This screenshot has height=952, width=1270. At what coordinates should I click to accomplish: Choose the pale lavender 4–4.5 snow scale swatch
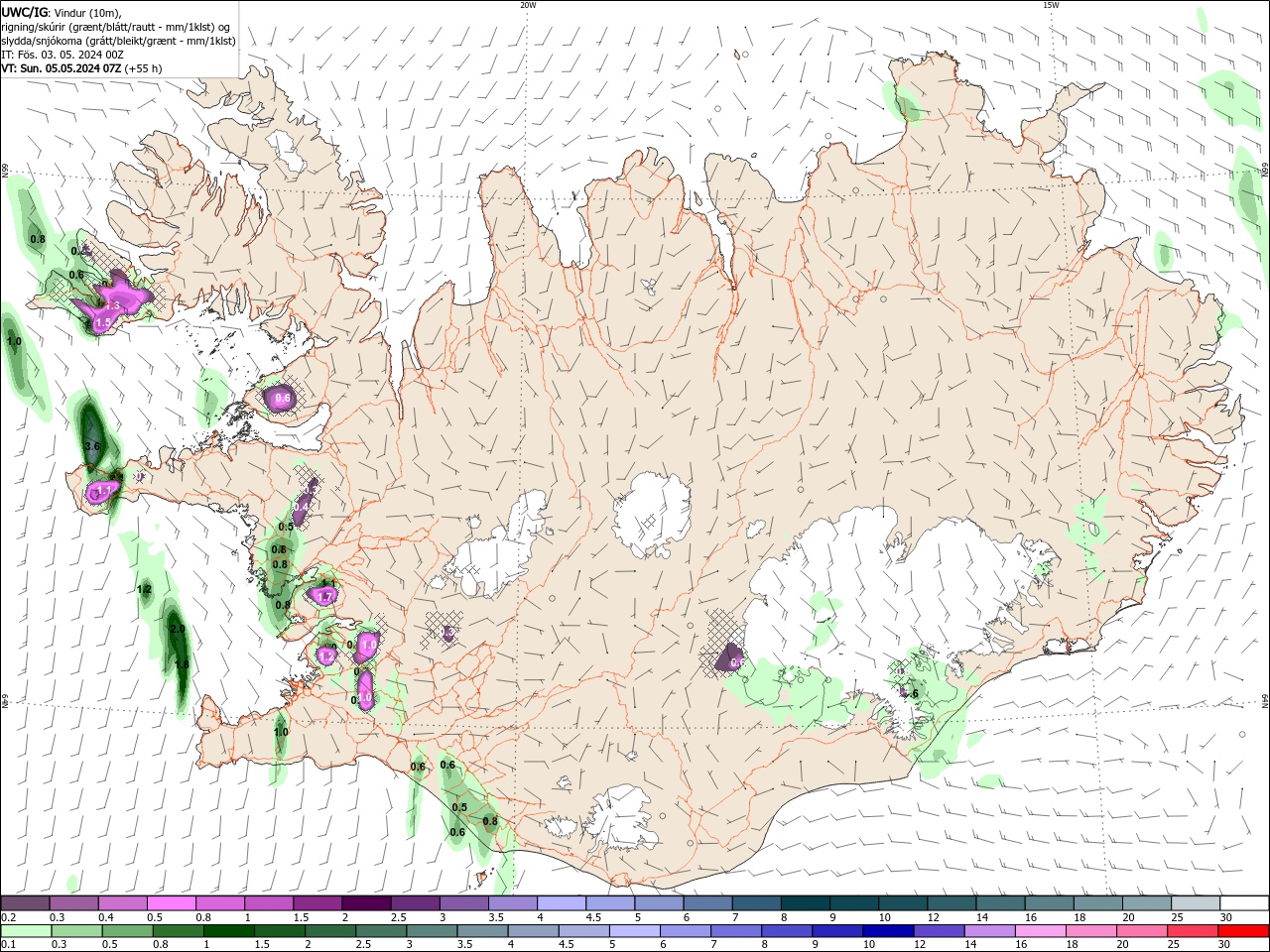pyautogui.click(x=562, y=903)
